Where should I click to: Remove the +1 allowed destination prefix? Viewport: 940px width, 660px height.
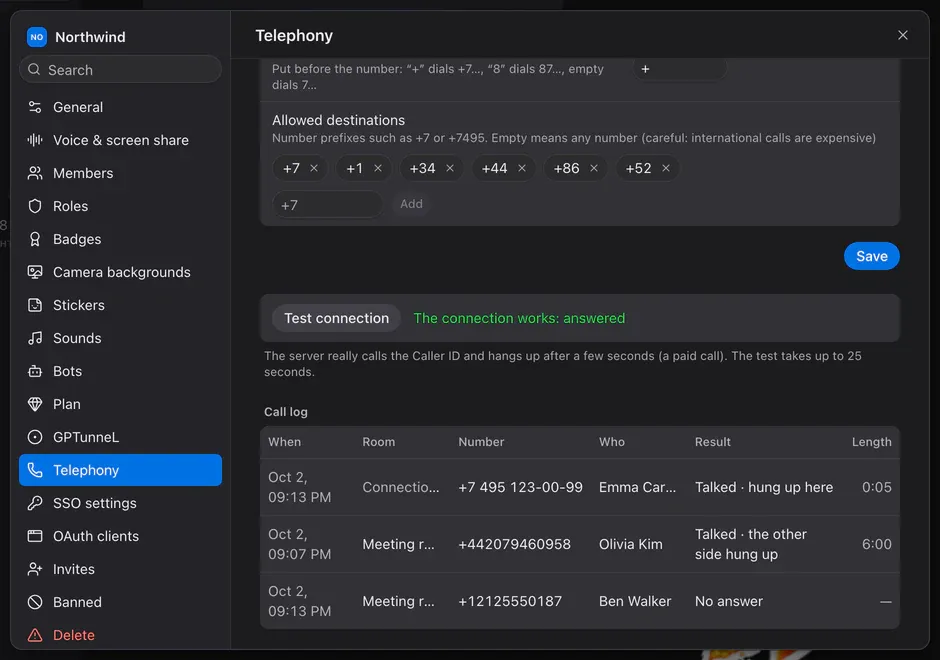click(x=378, y=168)
